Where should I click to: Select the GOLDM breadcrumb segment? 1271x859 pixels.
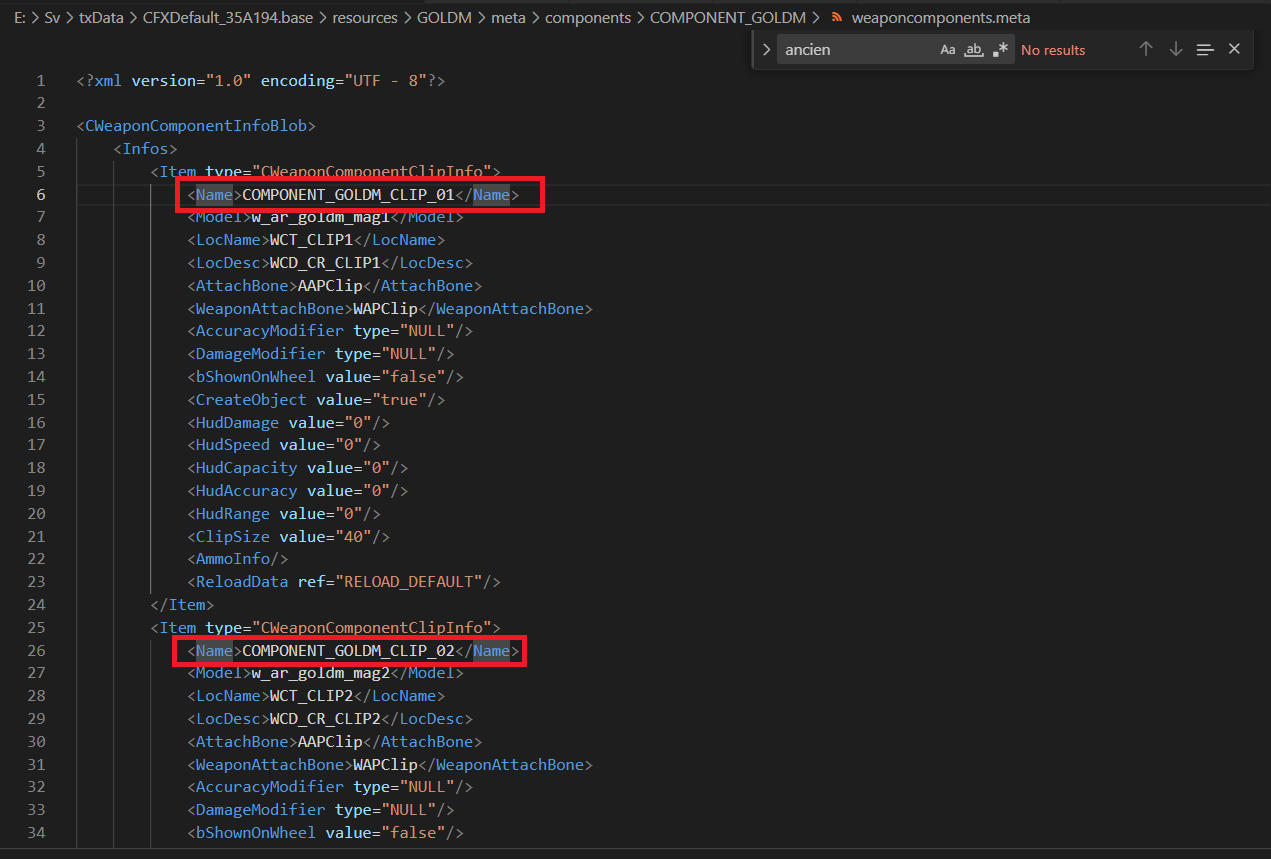pyautogui.click(x=446, y=18)
